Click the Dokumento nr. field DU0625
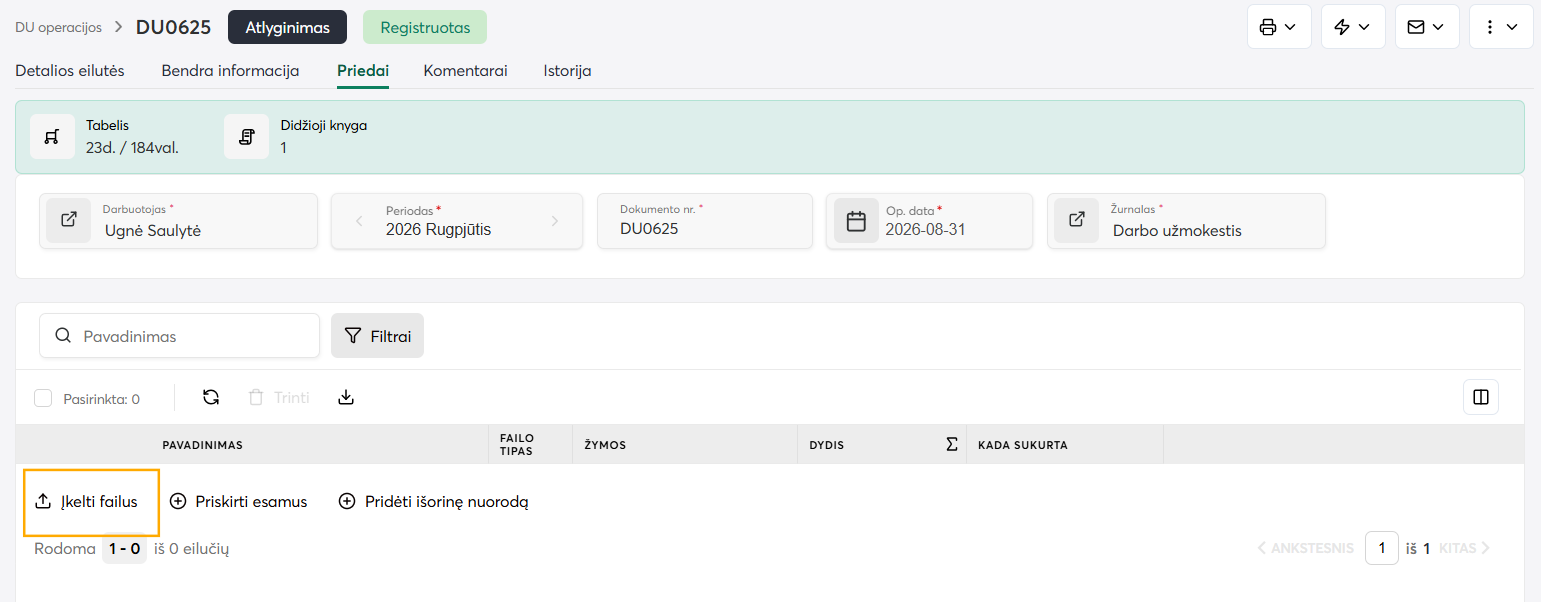The height and width of the screenshot is (602, 1541). click(x=705, y=221)
